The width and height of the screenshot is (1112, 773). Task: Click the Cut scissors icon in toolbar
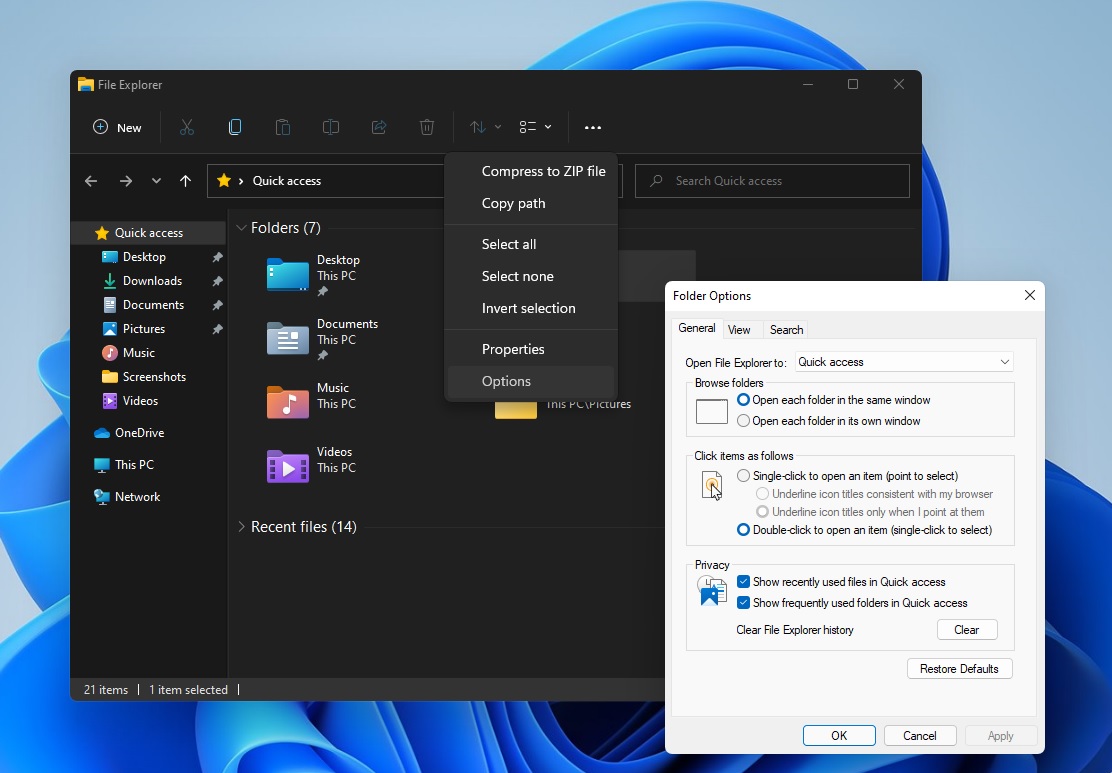187,127
